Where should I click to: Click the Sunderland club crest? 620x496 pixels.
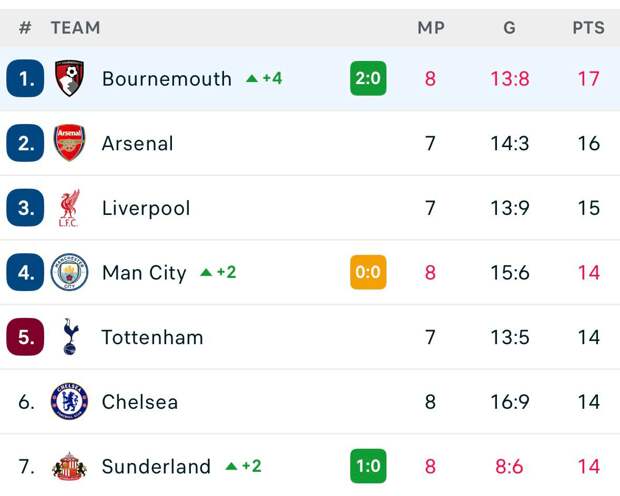point(69,466)
